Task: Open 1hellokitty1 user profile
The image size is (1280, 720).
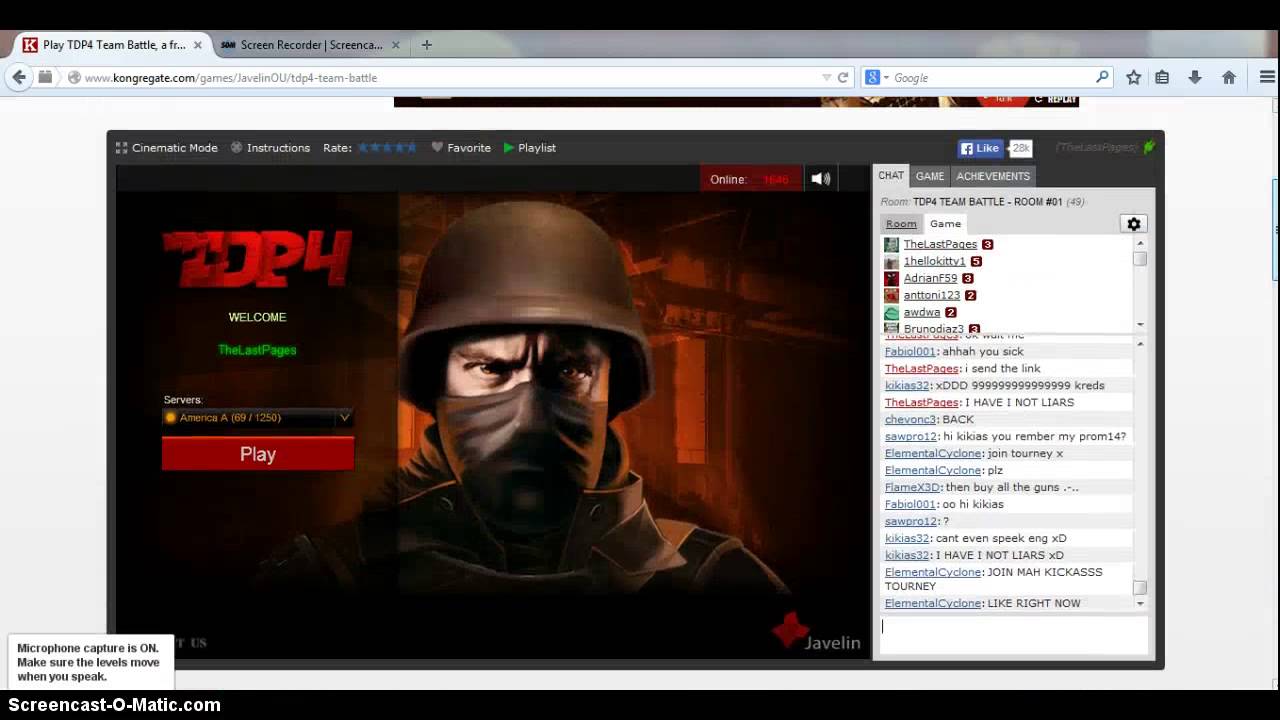Action: [x=935, y=261]
